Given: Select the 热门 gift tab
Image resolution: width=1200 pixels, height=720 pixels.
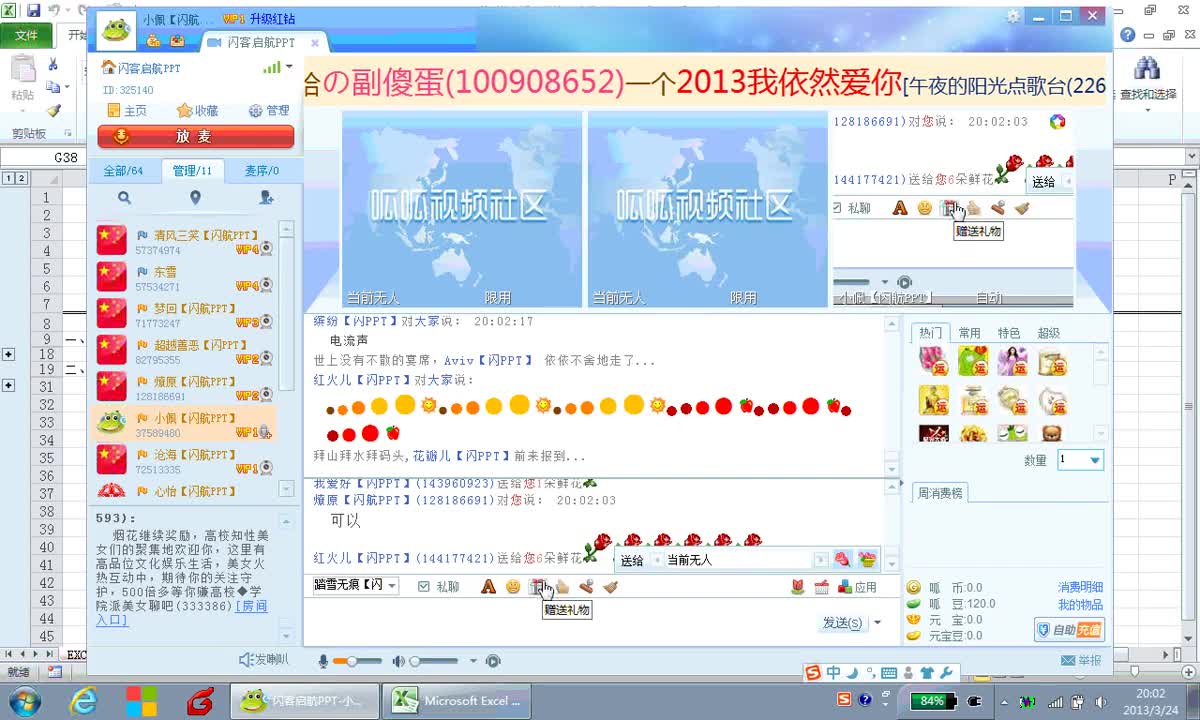Looking at the screenshot, I should [930, 333].
